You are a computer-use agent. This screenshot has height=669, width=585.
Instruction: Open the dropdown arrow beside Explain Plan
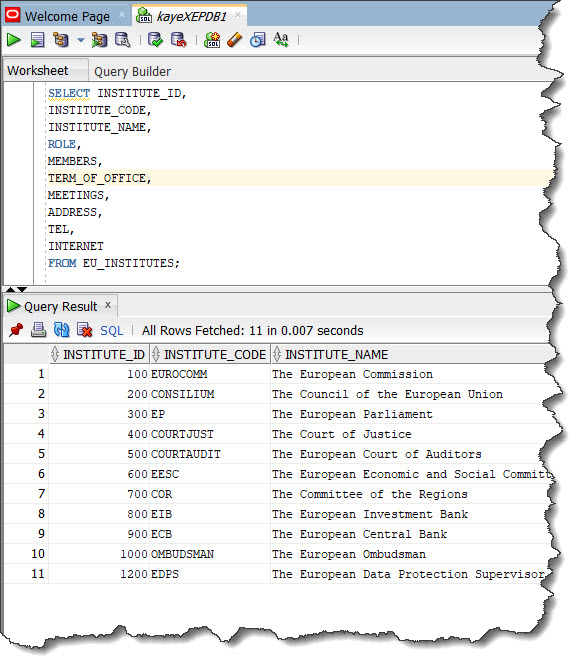(x=81, y=41)
